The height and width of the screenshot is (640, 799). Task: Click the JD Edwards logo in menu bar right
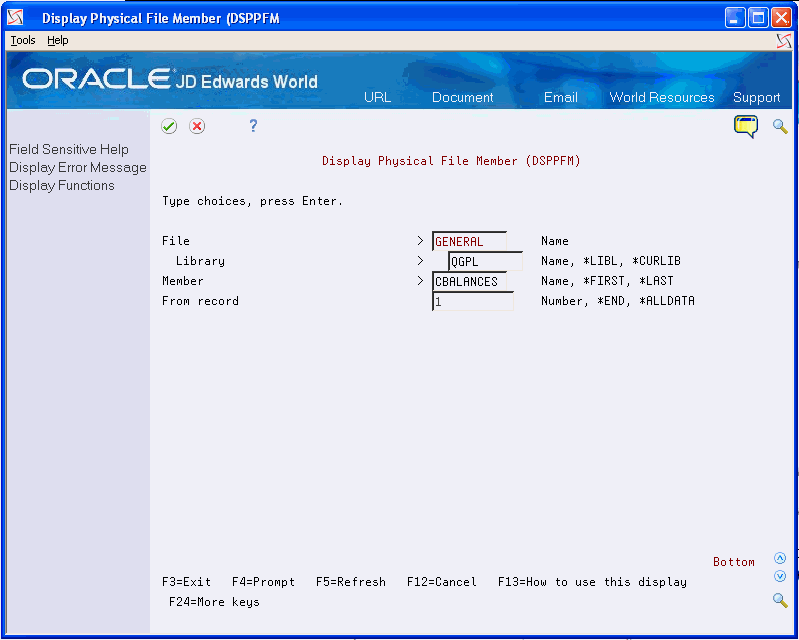click(x=784, y=41)
